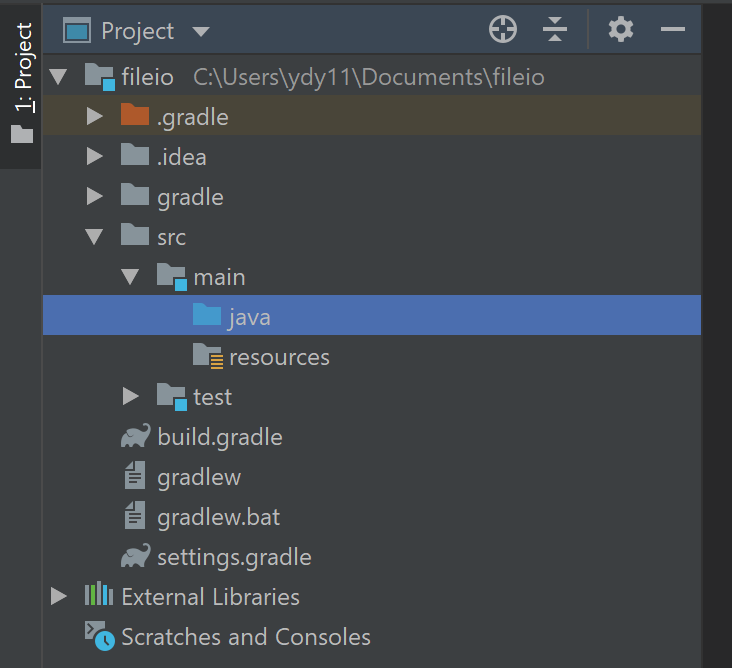Select the External Libraries label
Image resolution: width=732 pixels, height=668 pixels.
coord(211,598)
